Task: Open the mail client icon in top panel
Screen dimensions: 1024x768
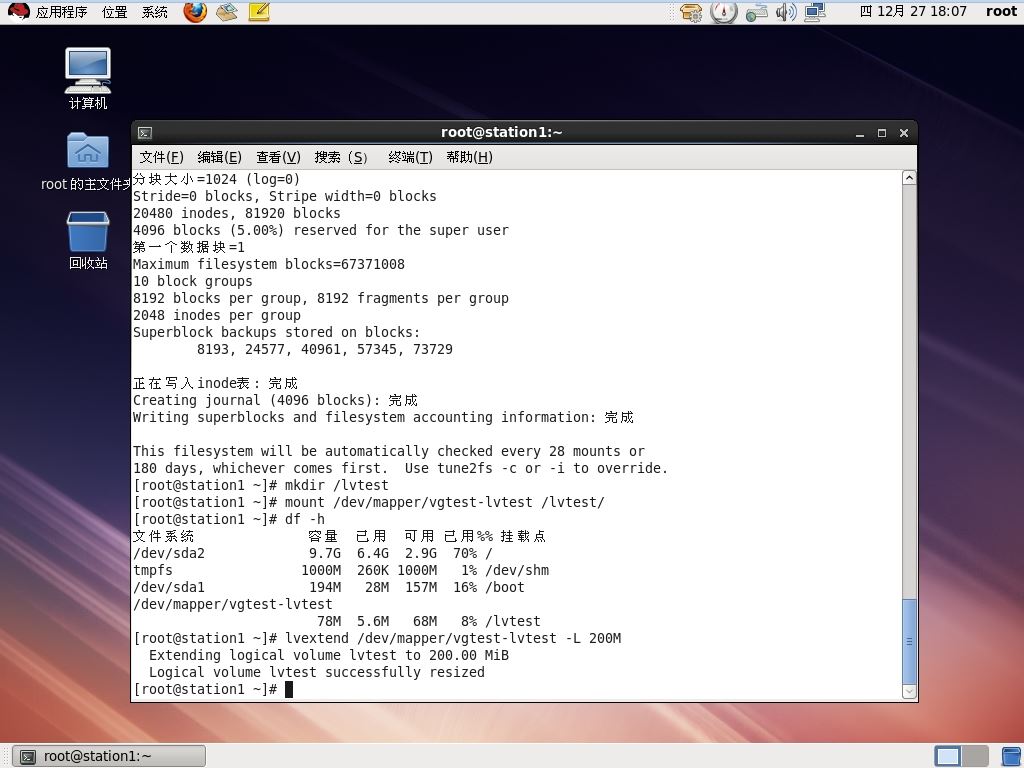Action: coord(227,11)
